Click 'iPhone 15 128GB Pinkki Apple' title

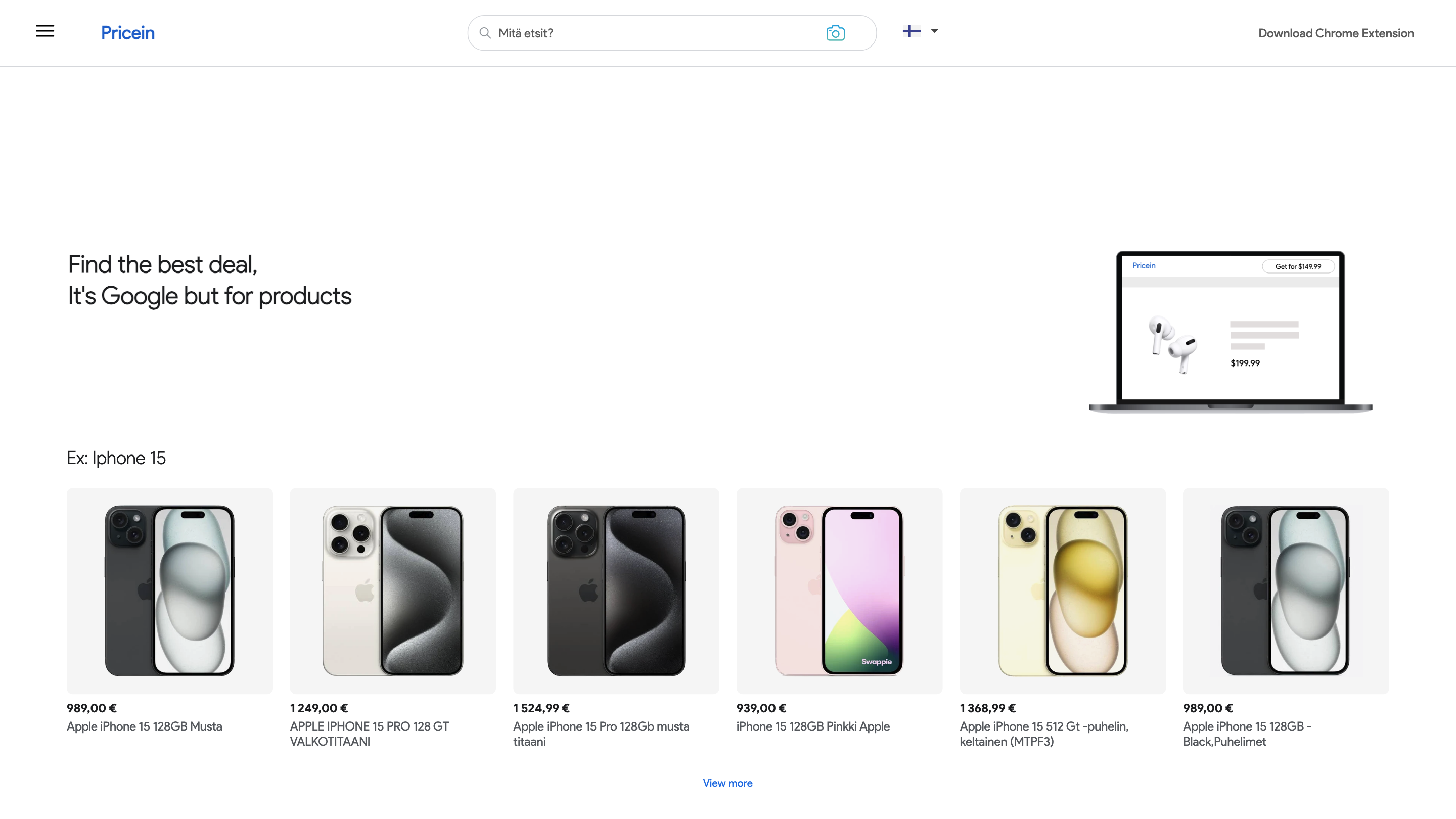(x=813, y=726)
